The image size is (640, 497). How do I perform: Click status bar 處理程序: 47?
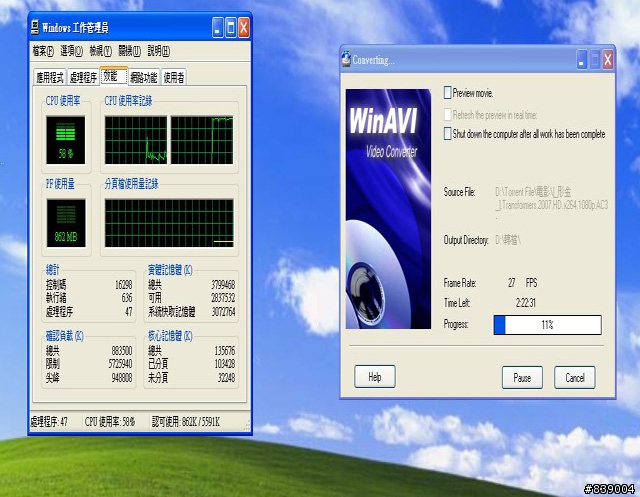[49, 422]
